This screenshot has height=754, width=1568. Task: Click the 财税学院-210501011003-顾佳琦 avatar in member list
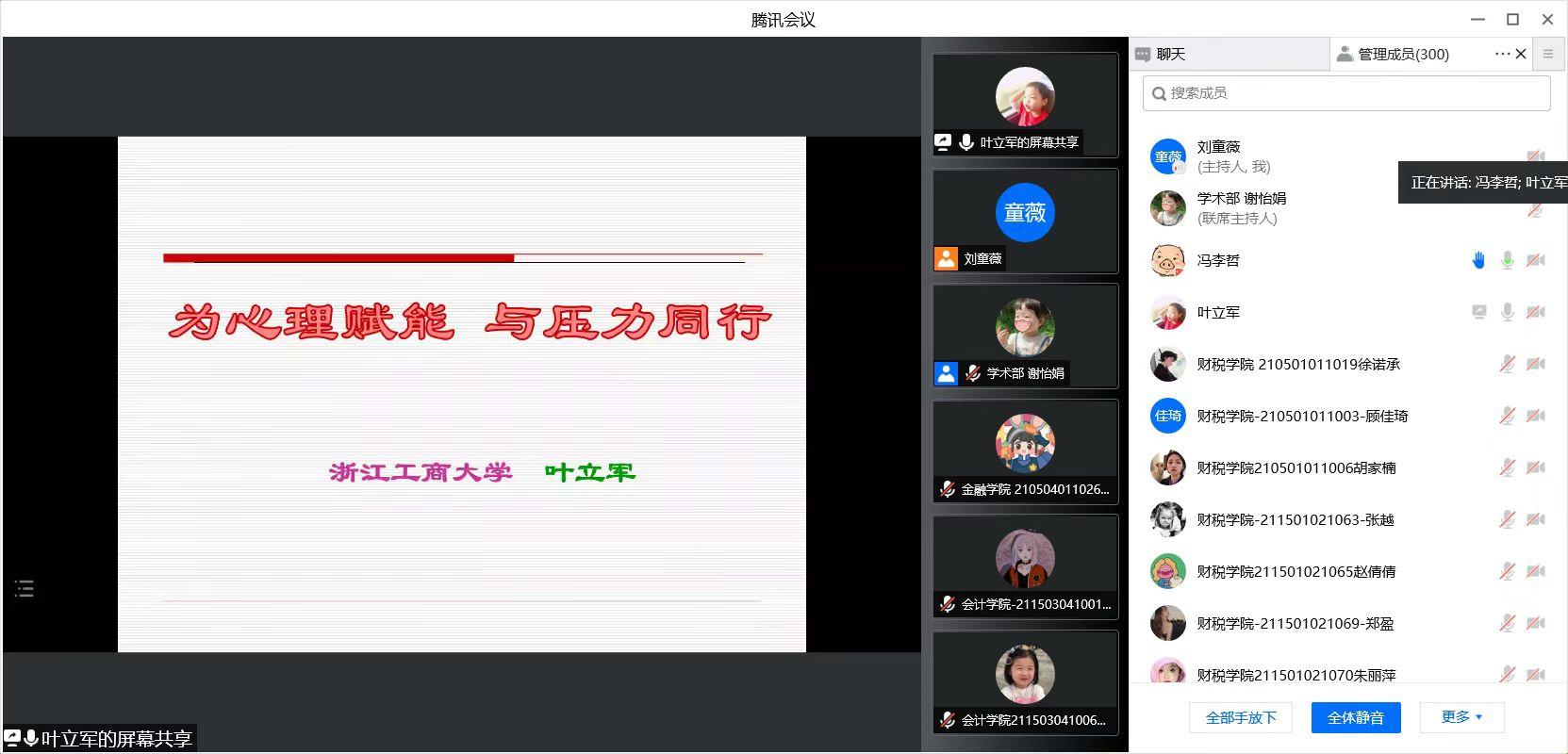[x=1167, y=416]
